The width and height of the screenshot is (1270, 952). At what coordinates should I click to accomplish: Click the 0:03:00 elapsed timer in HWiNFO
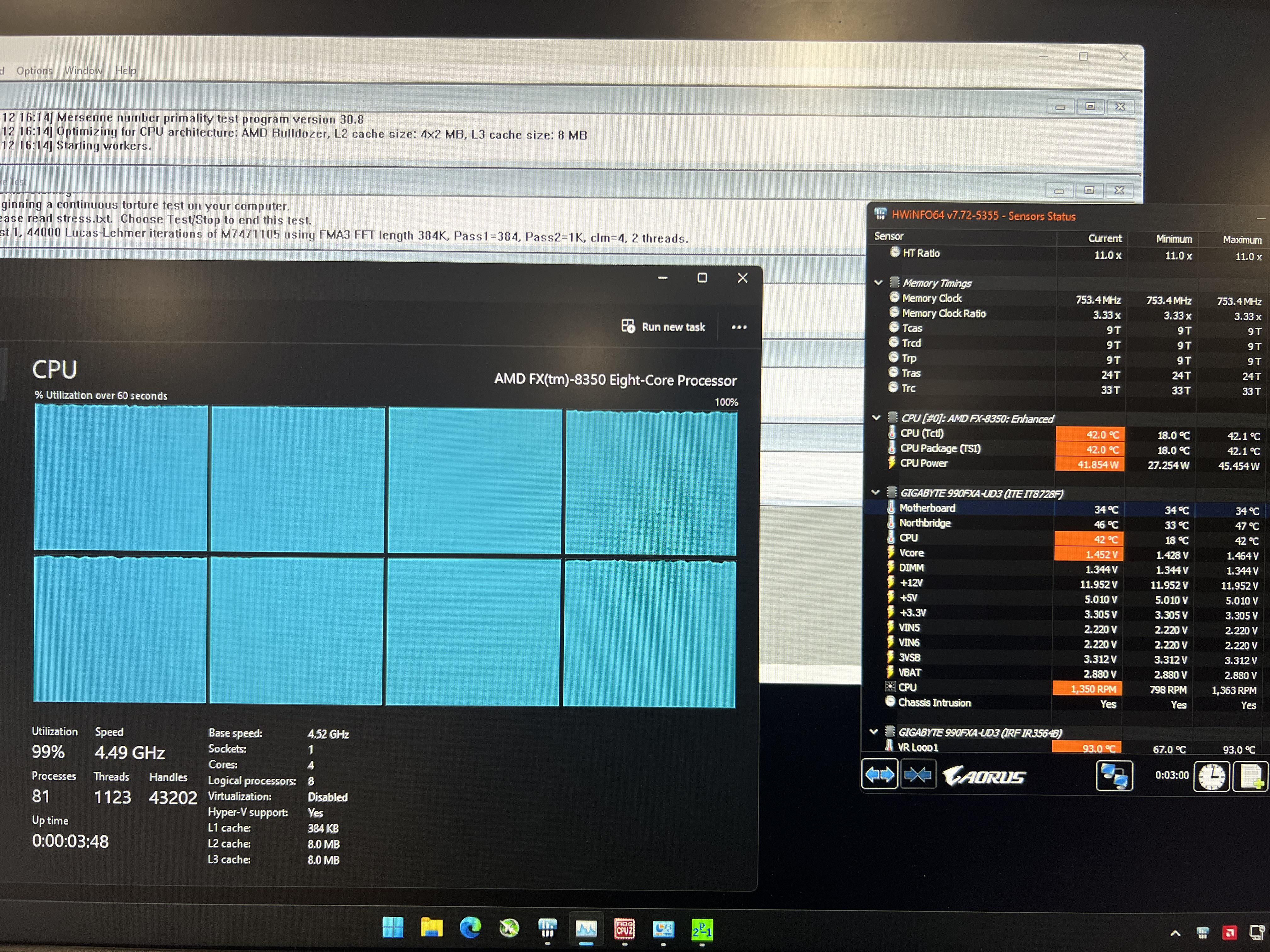(x=1172, y=775)
